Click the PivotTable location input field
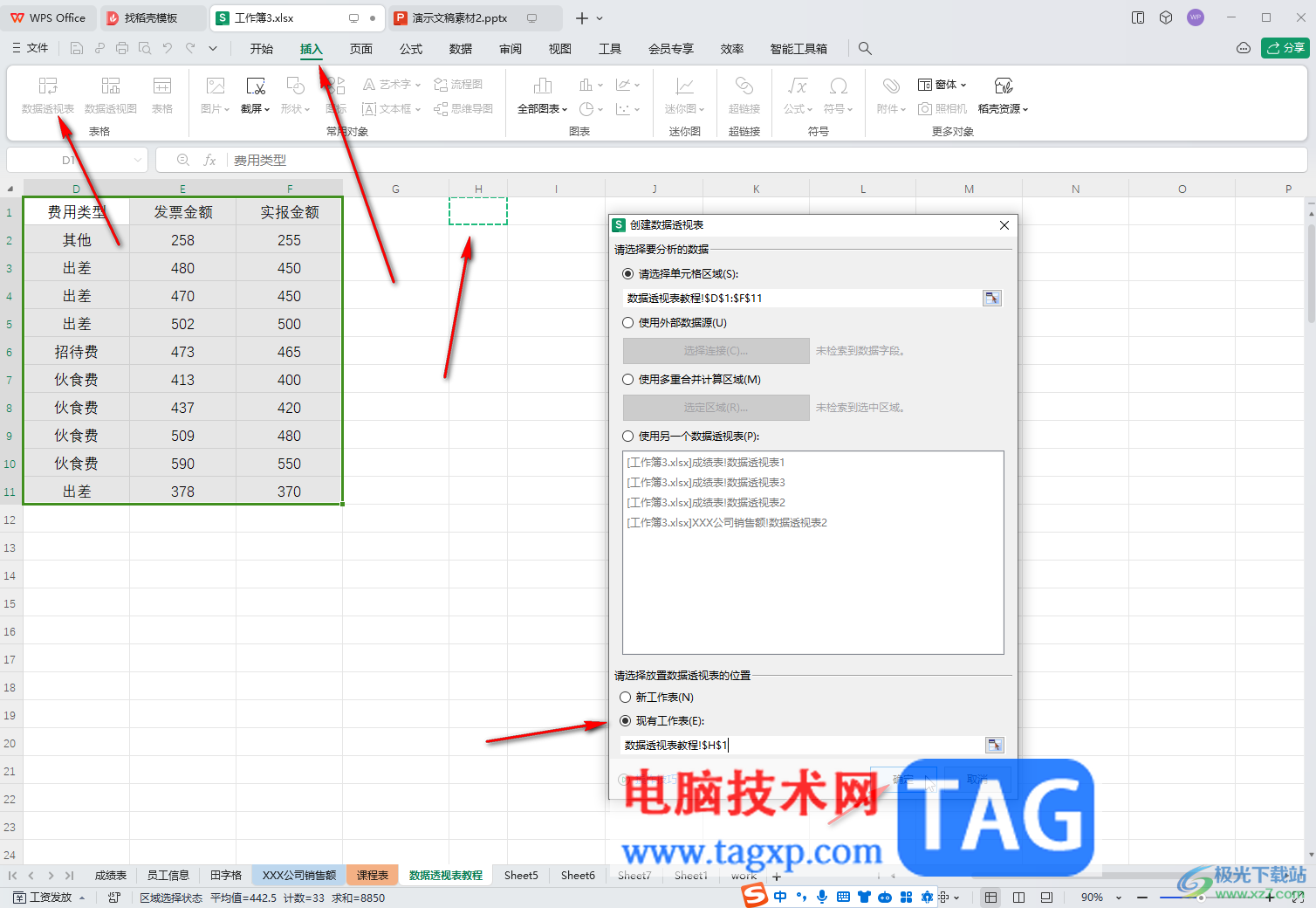Image resolution: width=1316 pixels, height=908 pixels. tap(803, 746)
